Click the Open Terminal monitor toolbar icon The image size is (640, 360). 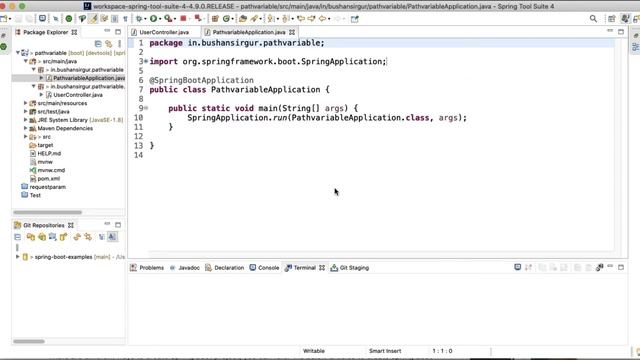[42, 19]
